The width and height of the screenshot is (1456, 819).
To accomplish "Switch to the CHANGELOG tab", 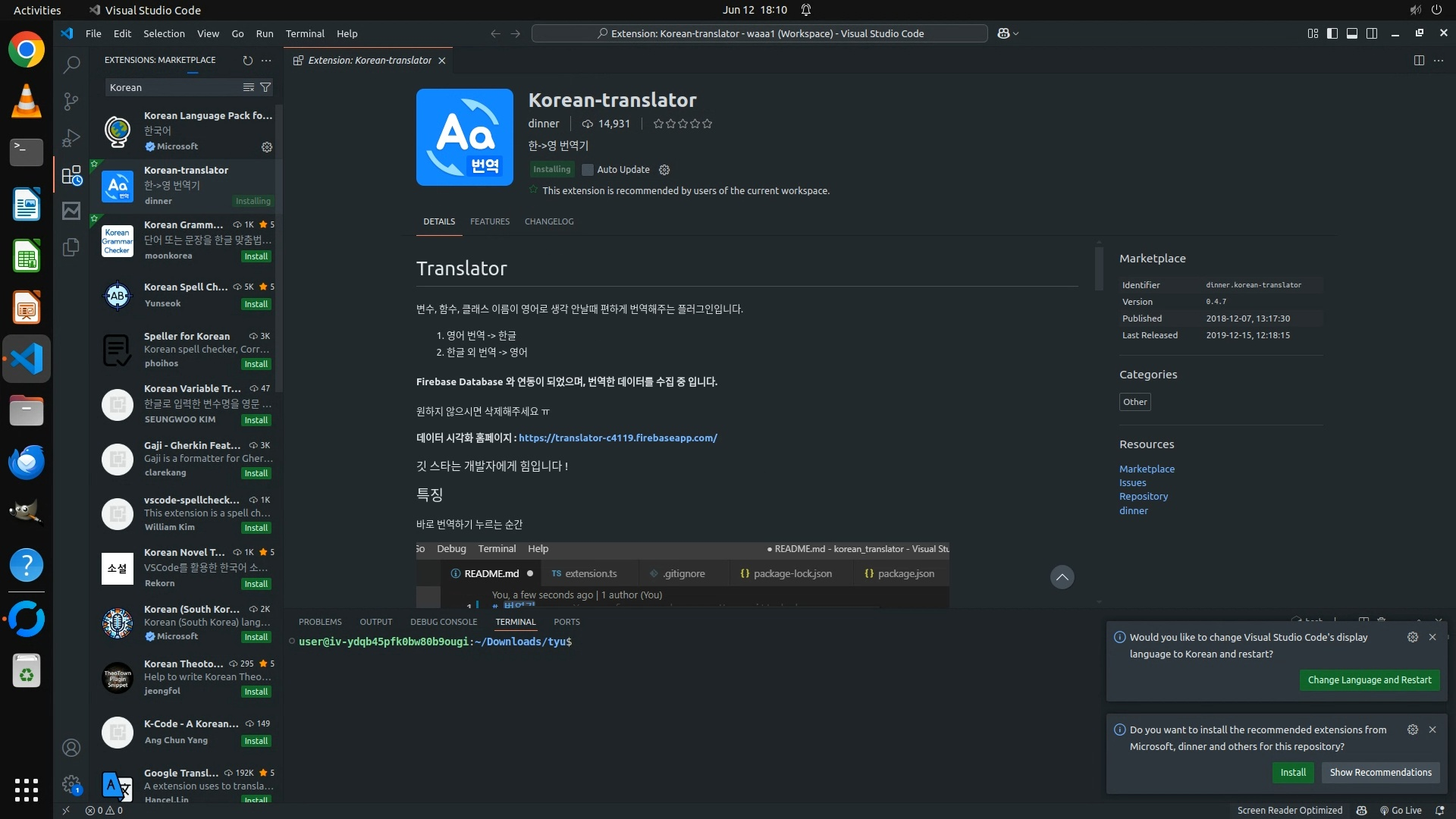I will click(x=549, y=221).
